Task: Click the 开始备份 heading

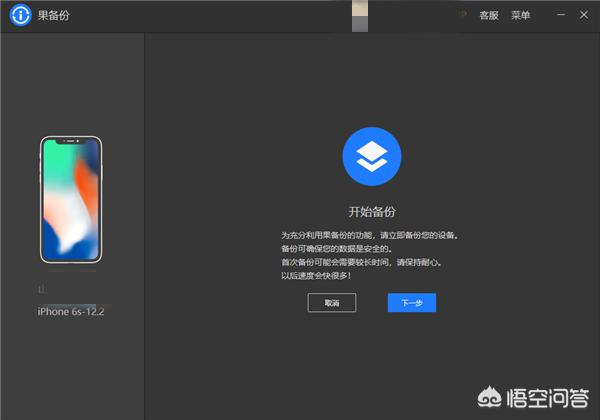Action: 371,212
